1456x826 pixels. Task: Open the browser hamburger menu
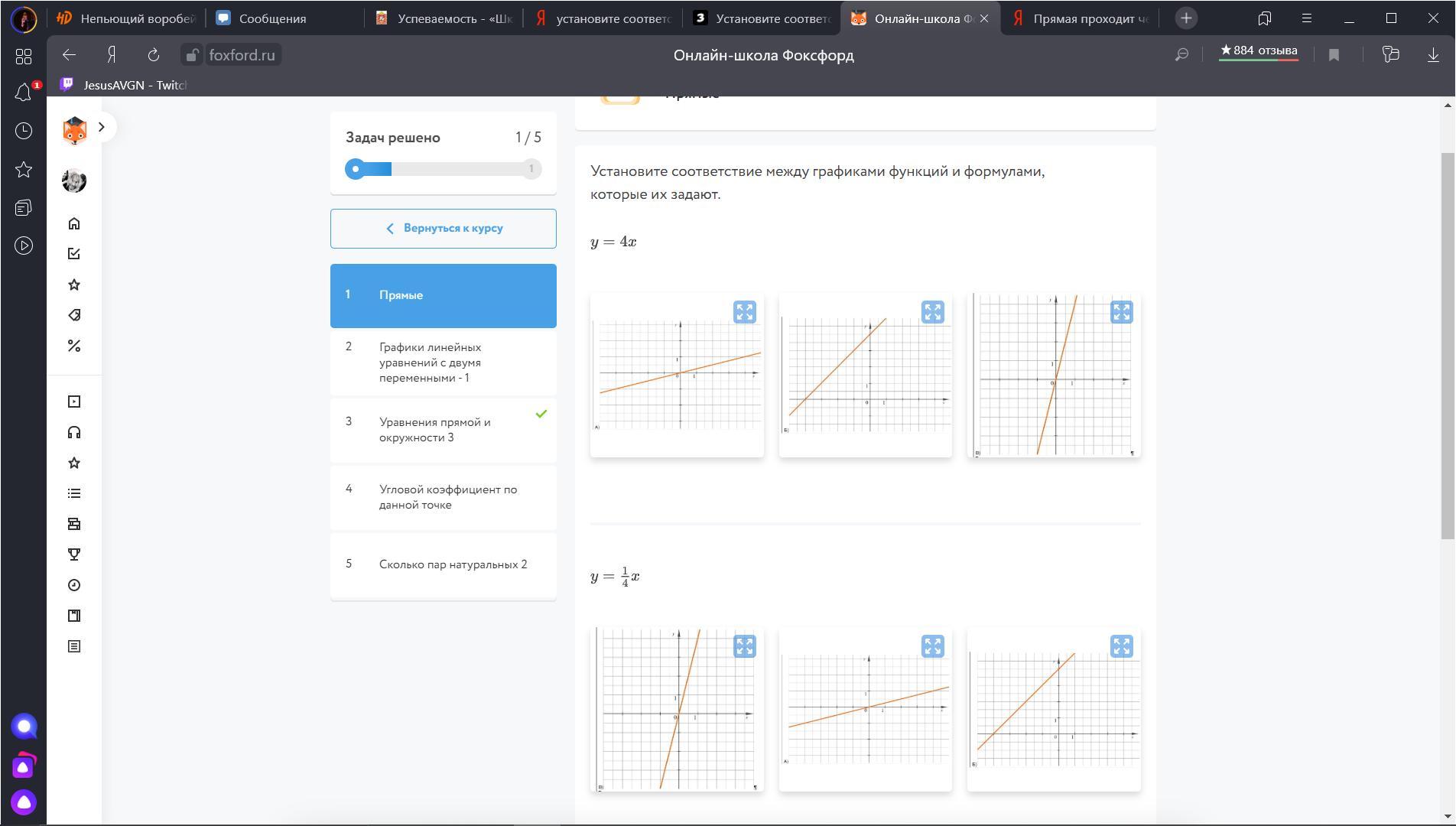[1307, 18]
